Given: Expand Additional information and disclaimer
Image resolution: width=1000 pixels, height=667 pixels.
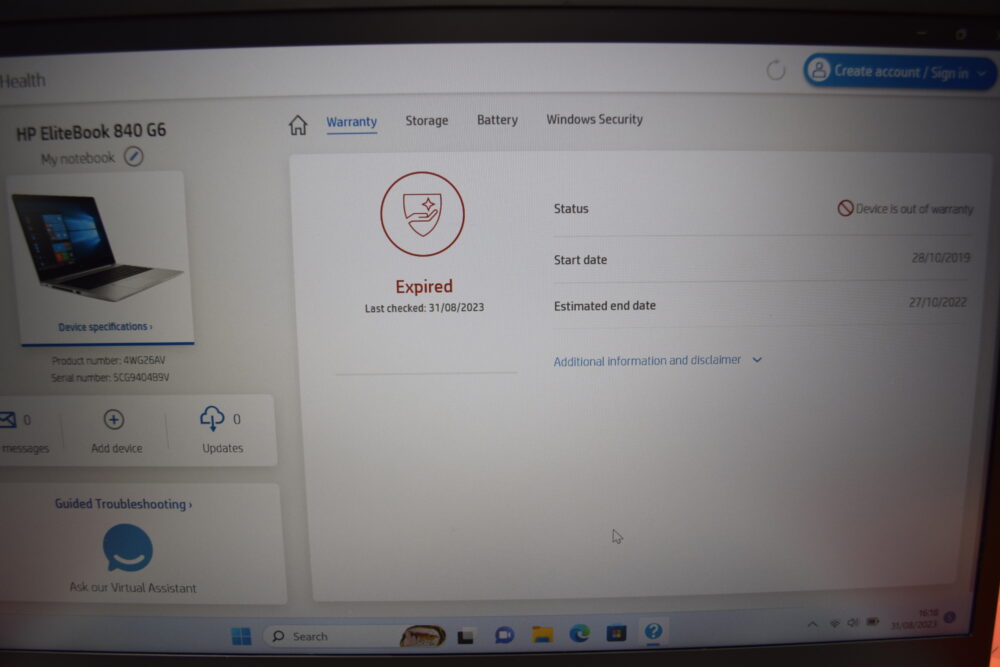Looking at the screenshot, I should (x=658, y=361).
